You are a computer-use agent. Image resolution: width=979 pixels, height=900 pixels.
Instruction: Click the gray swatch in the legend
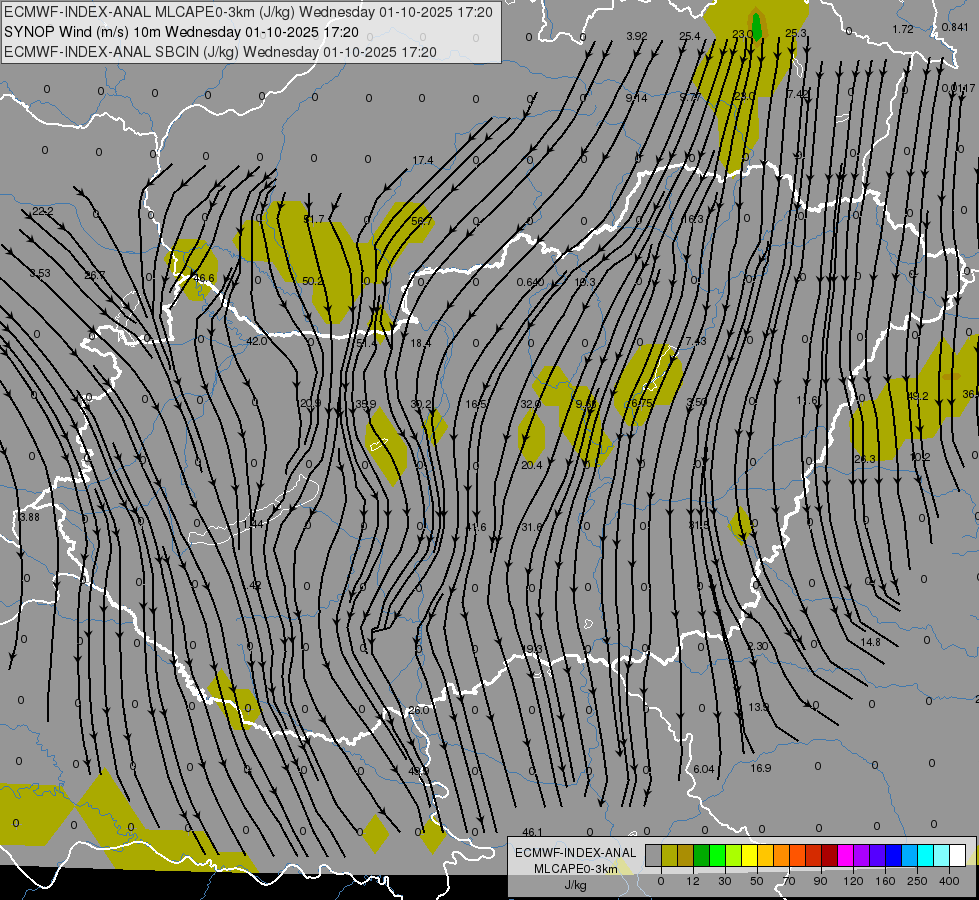point(654,855)
